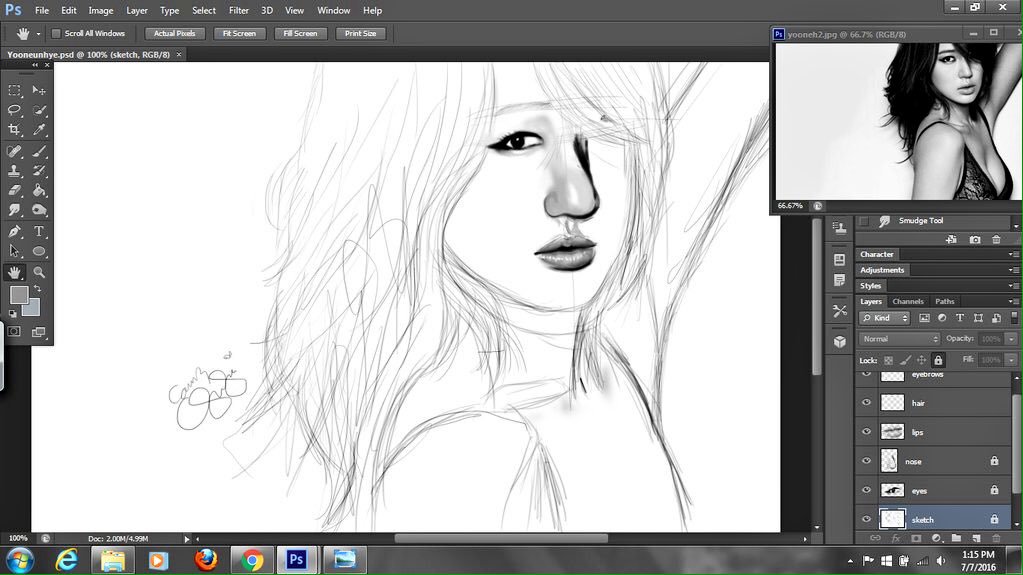Select the Lasso tool
This screenshot has height=575, width=1023.
click(15, 110)
